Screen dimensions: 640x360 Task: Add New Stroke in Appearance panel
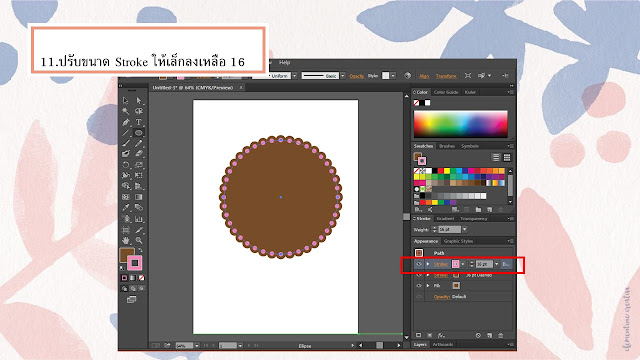[418, 336]
